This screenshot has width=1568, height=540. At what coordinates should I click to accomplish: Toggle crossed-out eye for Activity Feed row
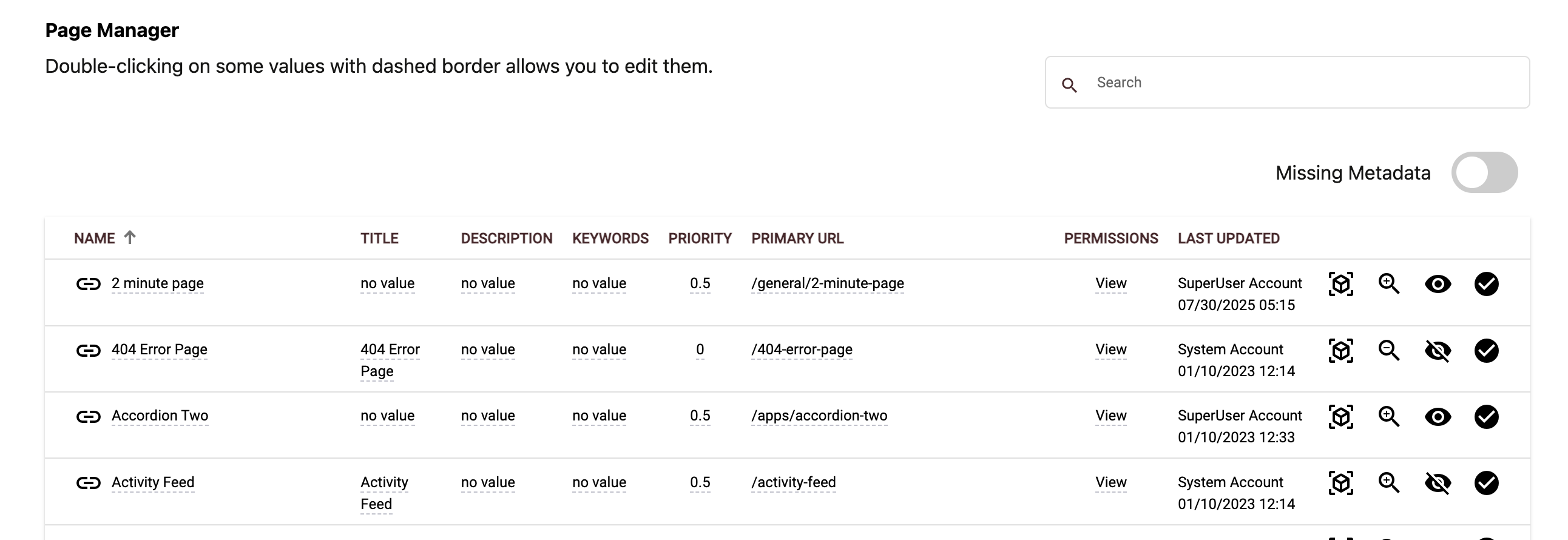point(1438,483)
